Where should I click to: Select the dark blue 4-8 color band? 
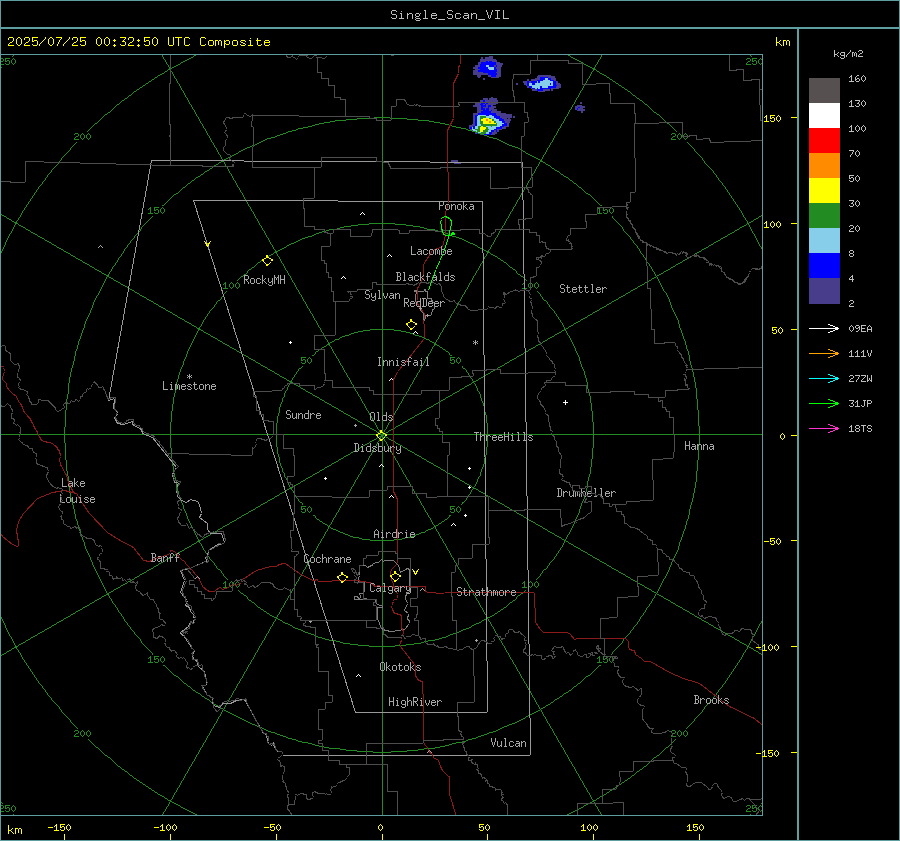pyautogui.click(x=824, y=266)
